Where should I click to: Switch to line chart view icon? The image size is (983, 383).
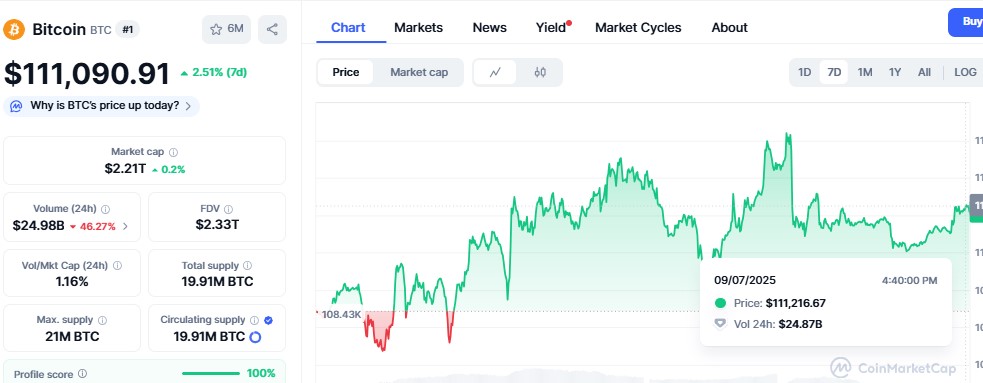click(x=495, y=72)
